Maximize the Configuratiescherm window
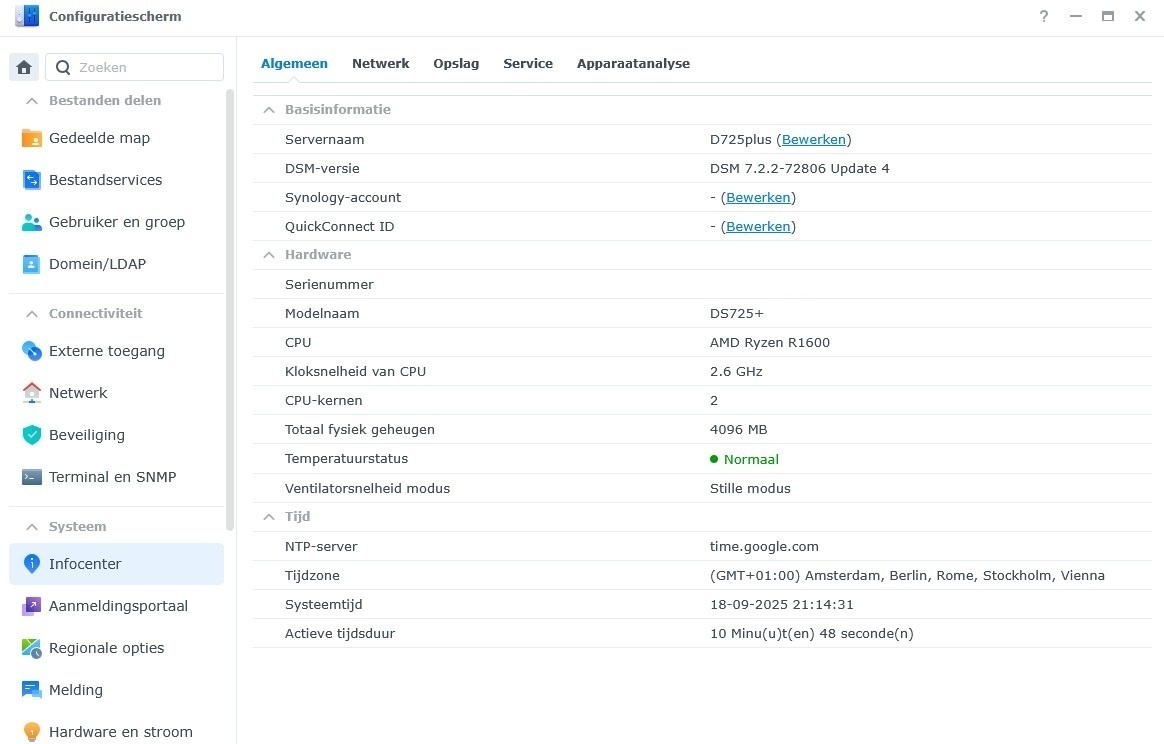Viewport: 1164px width, 744px height. click(1108, 16)
